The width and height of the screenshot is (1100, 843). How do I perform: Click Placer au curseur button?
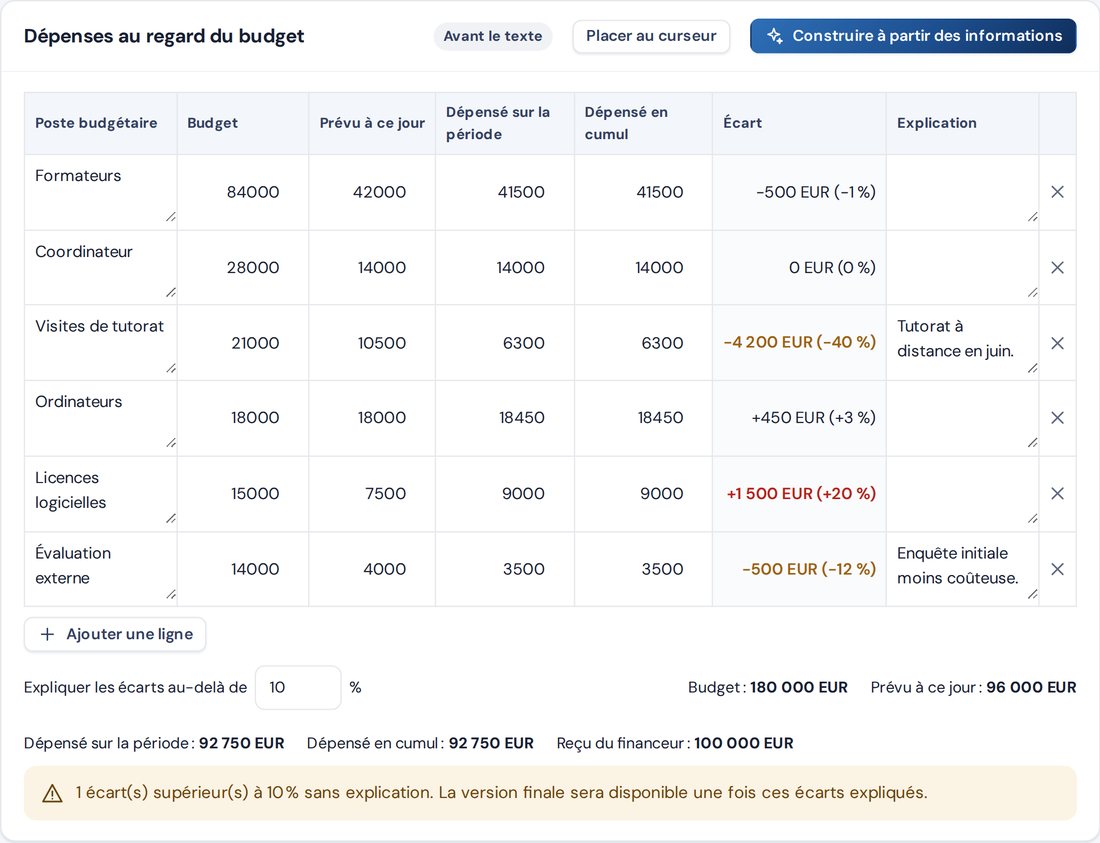[651, 36]
